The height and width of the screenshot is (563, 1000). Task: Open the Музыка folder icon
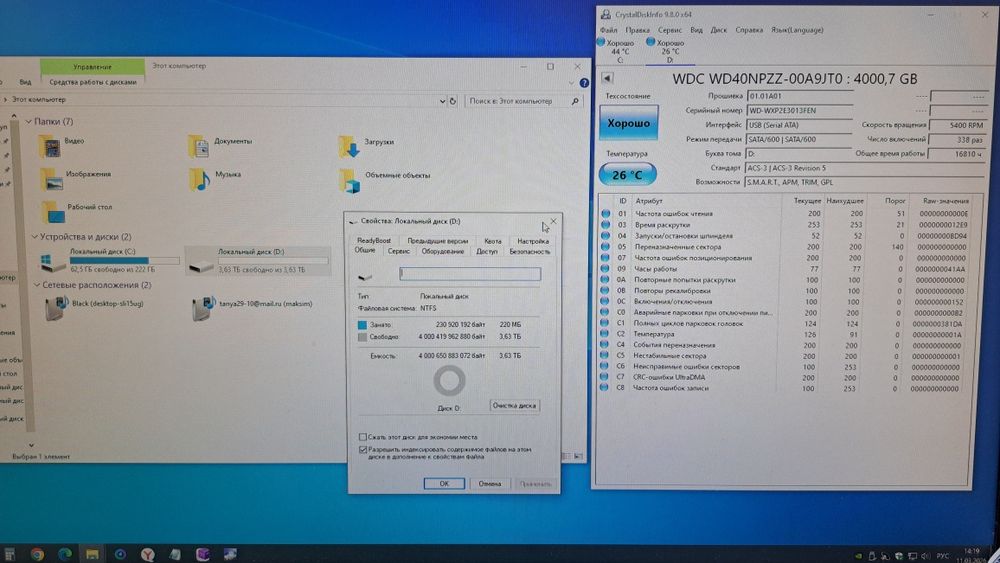point(200,179)
